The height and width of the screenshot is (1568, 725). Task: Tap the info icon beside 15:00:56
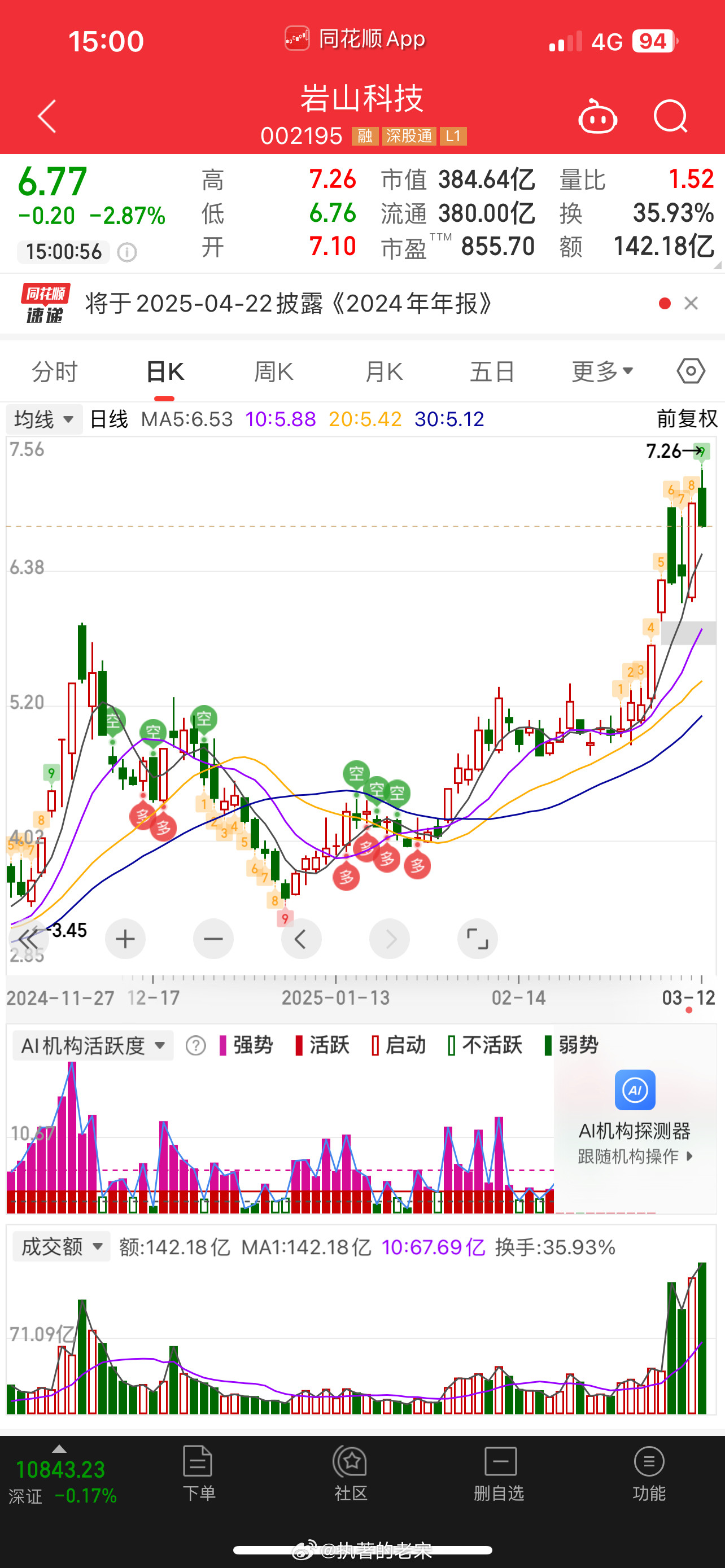126,252
